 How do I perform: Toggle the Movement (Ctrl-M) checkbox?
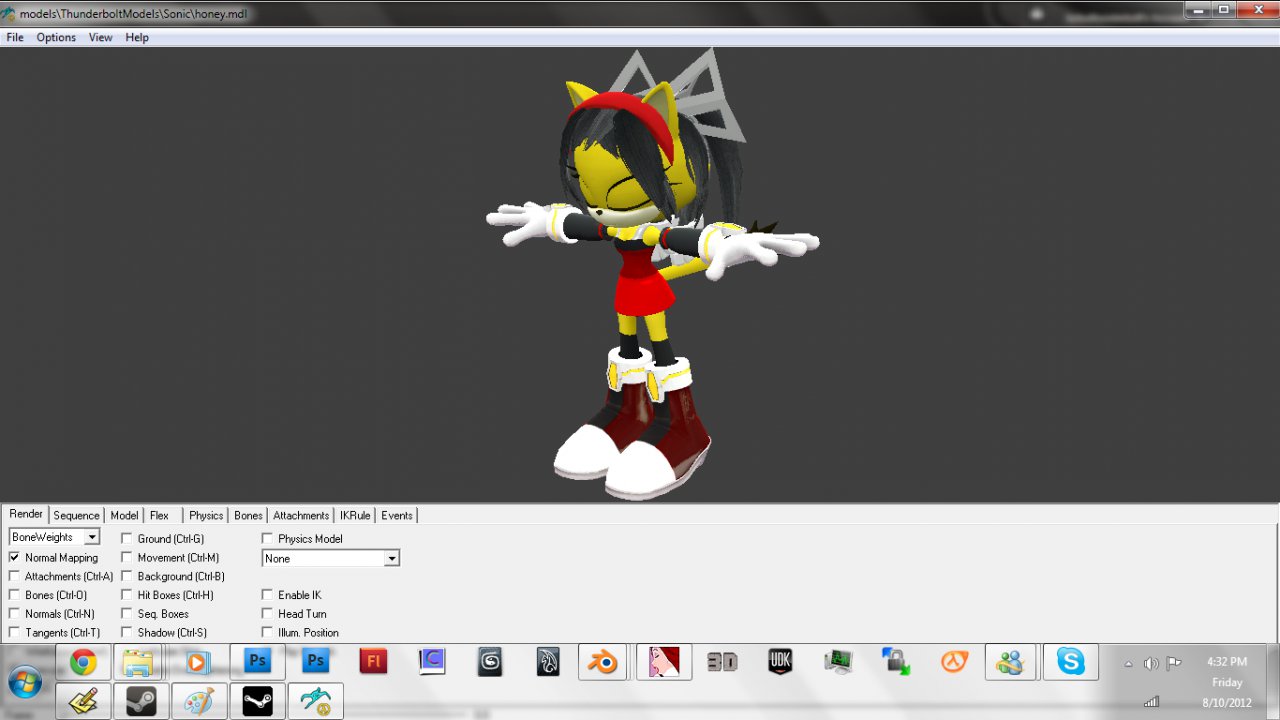click(x=127, y=557)
